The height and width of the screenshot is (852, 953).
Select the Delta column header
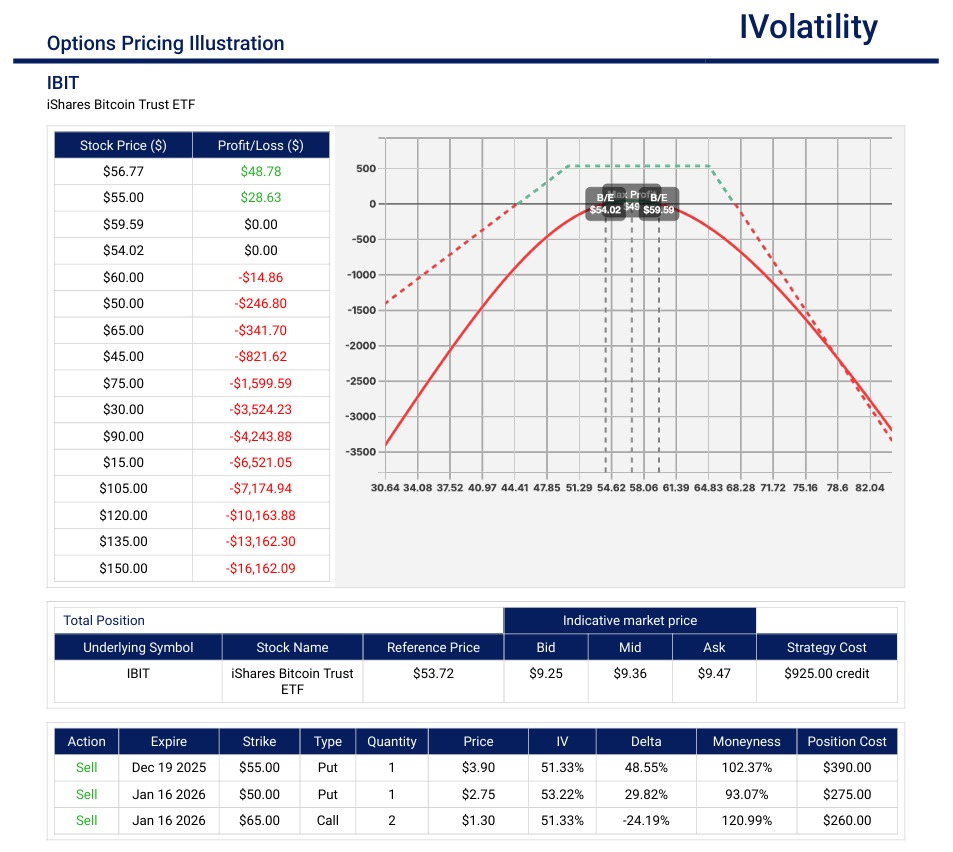(645, 741)
